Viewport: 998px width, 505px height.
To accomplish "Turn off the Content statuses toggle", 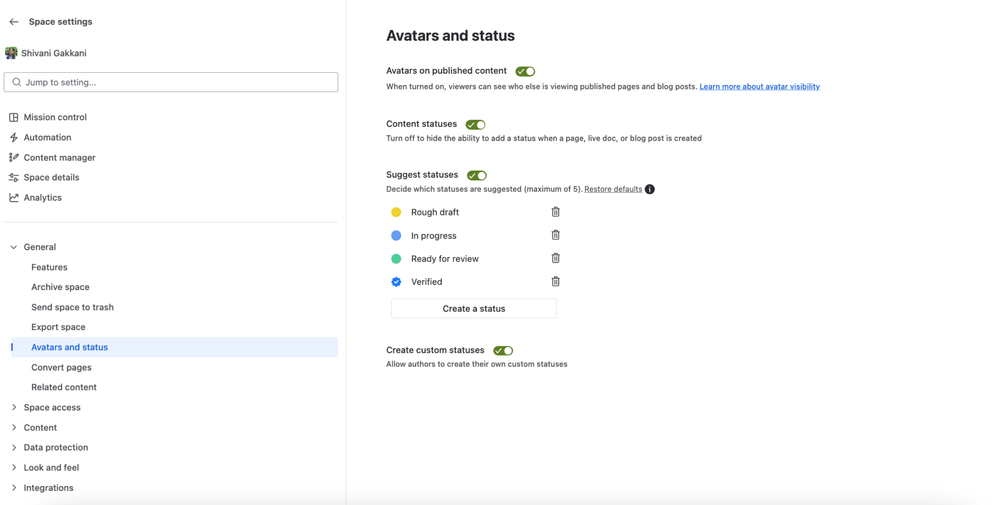I will (x=476, y=125).
